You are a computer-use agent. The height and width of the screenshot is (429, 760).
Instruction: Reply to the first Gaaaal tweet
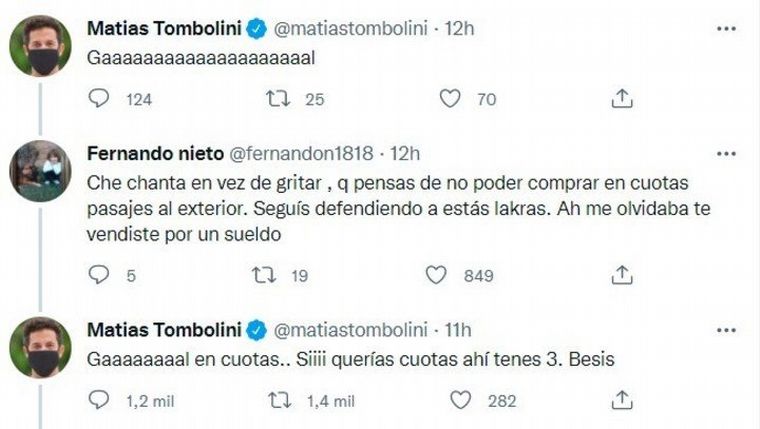point(98,98)
